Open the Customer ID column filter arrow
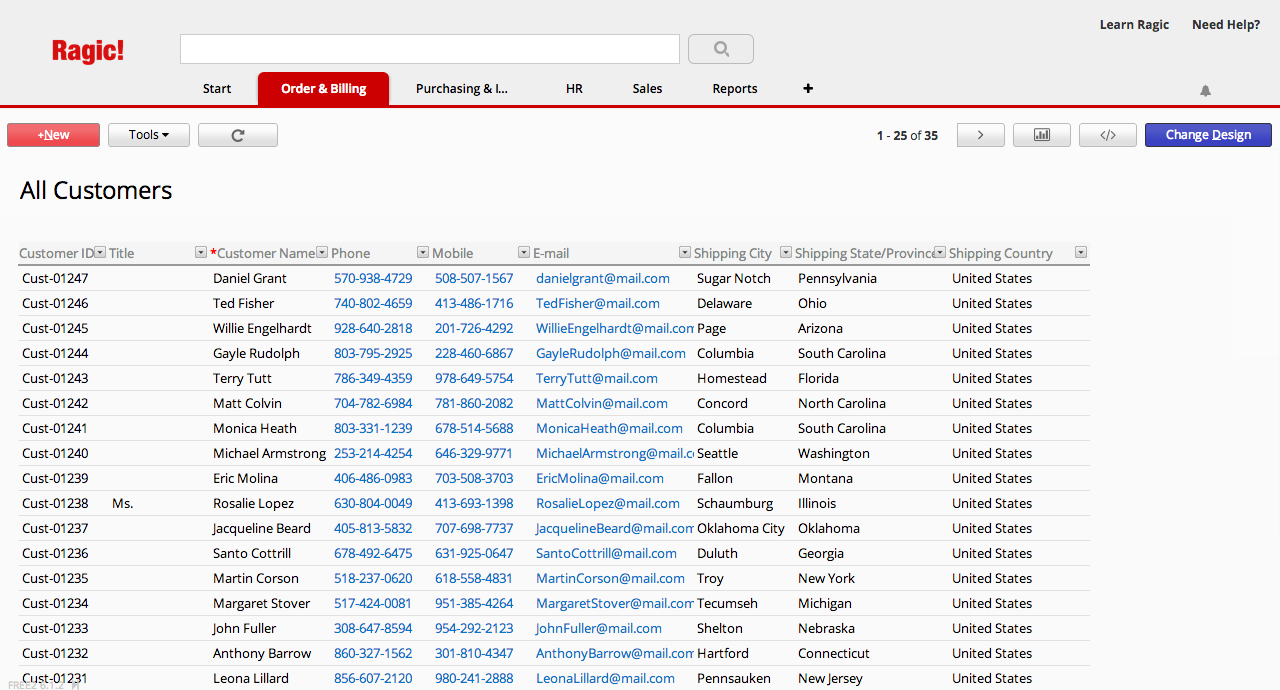This screenshot has height=690, width=1280. [100, 253]
